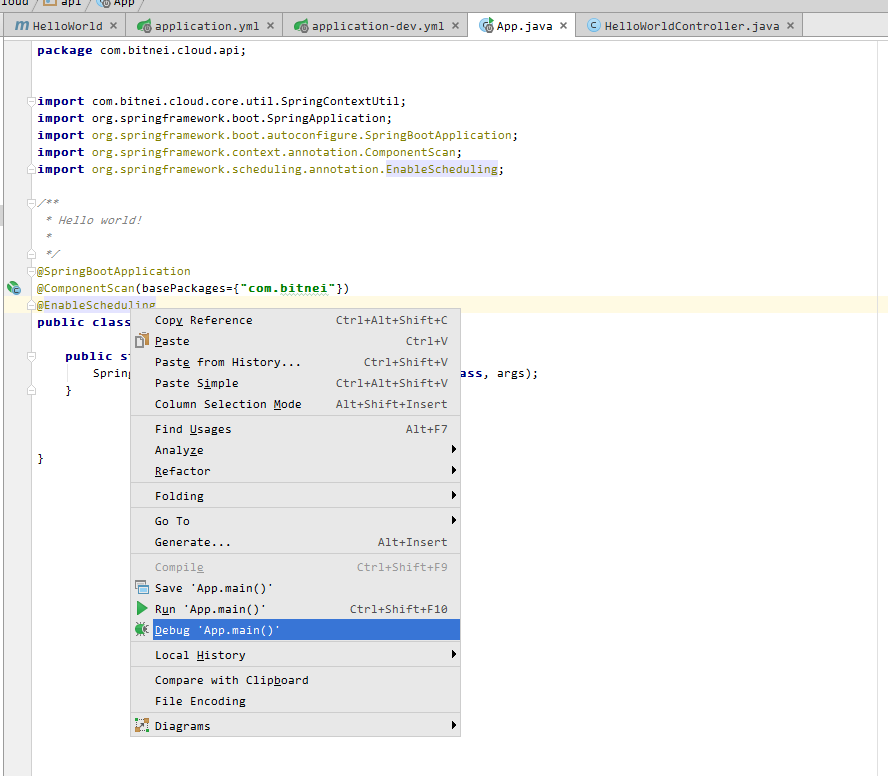Click the package com.bitnei.cloud.api line

tap(142, 50)
